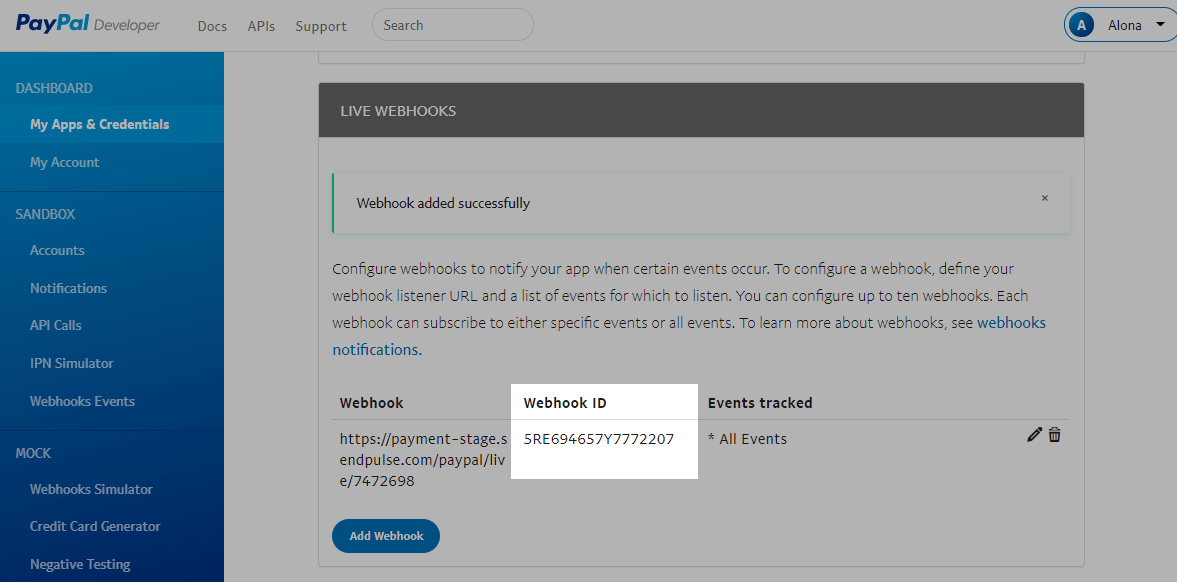Click the SANDBOX sidebar heading
This screenshot has width=1177, height=582.
pos(45,214)
